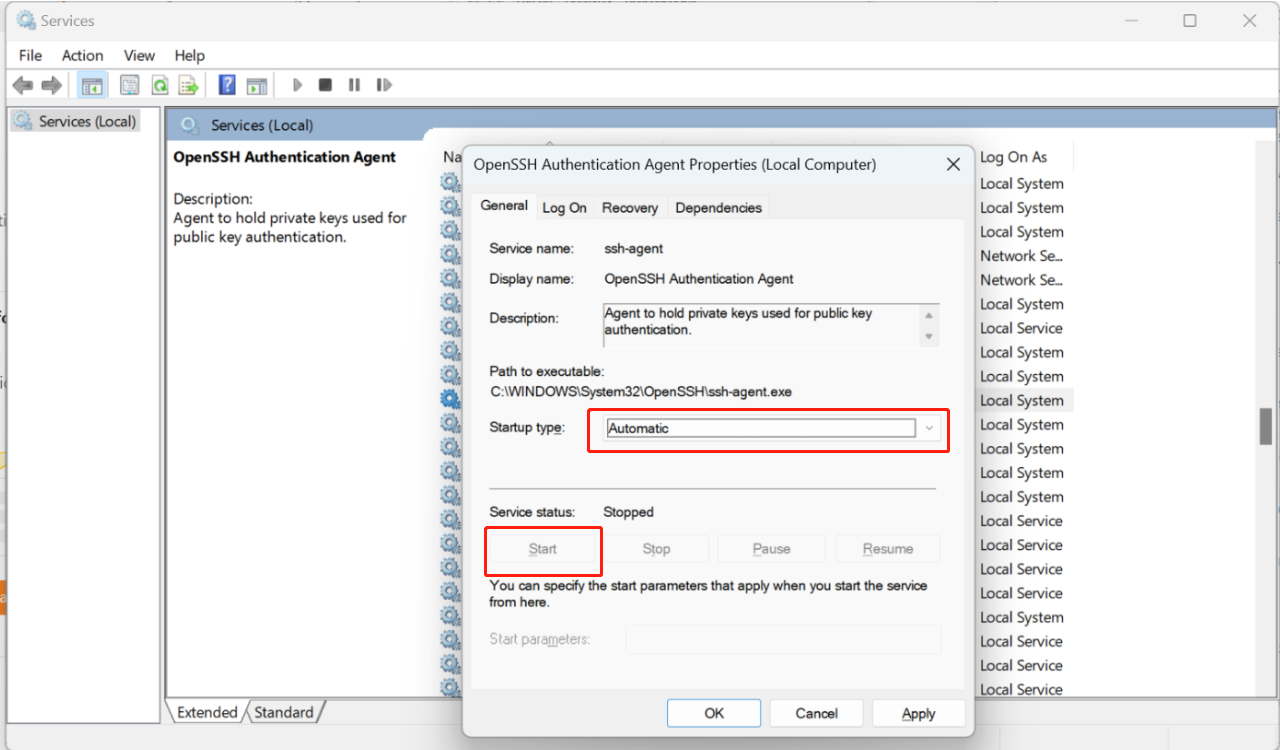The width and height of the screenshot is (1280, 750).
Task: Toggle the Show/Hide Console Tree toolbar icon
Action: [92, 85]
